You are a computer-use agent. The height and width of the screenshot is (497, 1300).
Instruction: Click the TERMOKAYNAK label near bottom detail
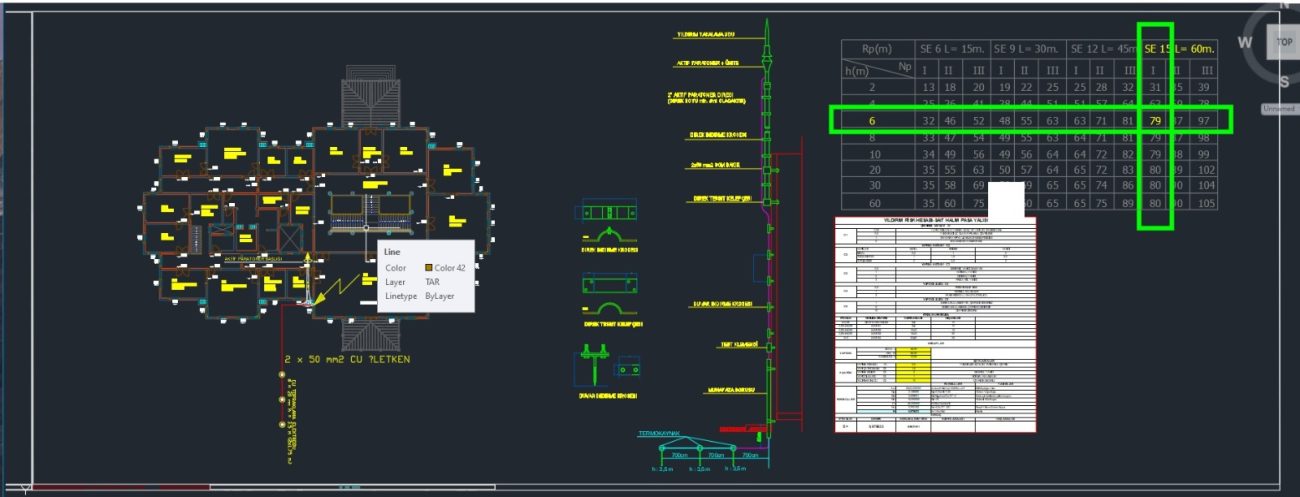coord(659,434)
